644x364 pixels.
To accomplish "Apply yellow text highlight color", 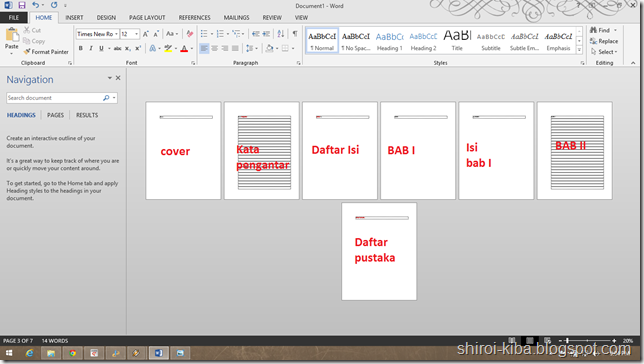I will [x=168, y=48].
